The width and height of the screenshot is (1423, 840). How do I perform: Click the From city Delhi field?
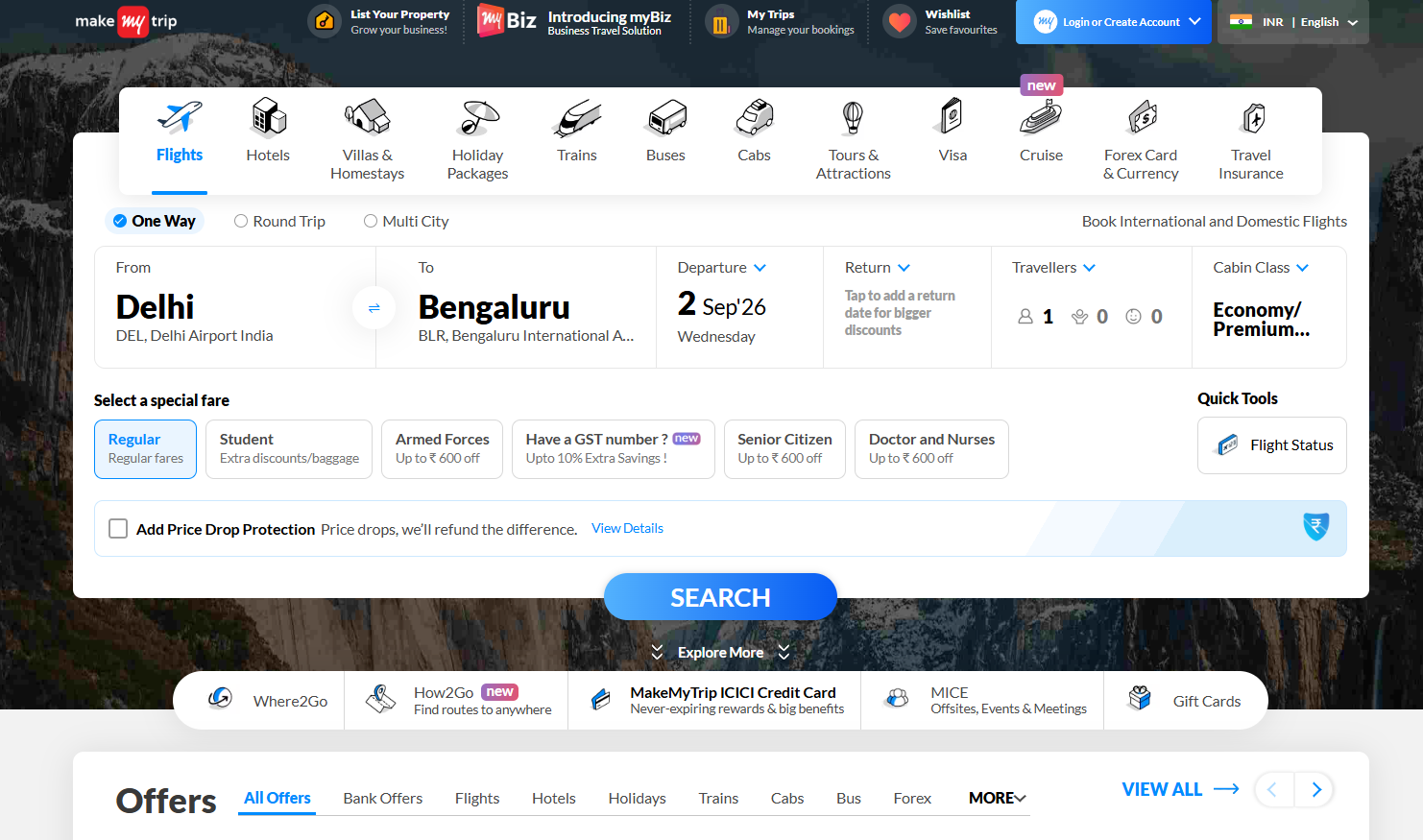tap(235, 307)
